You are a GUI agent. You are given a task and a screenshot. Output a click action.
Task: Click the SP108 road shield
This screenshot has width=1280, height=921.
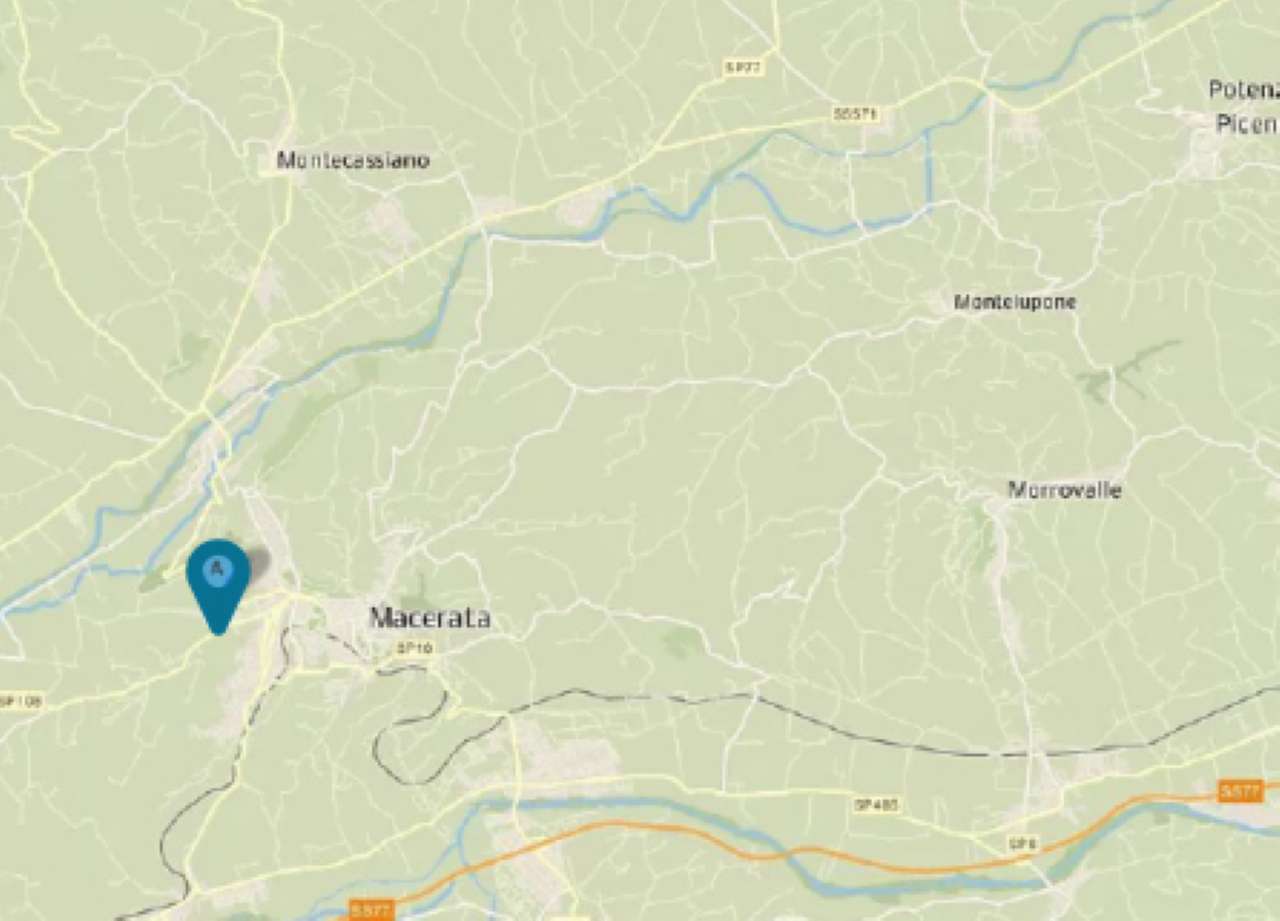point(20,702)
